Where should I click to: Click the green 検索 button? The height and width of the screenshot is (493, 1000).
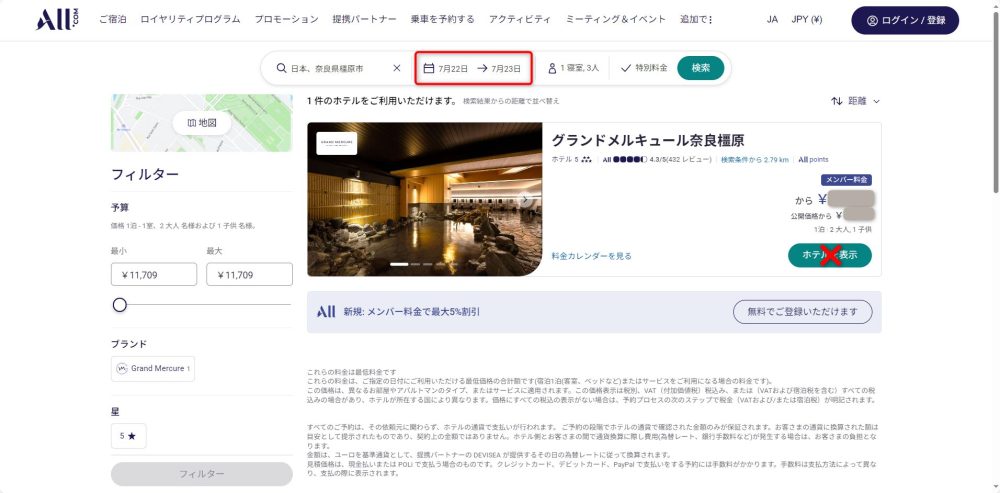[700, 68]
